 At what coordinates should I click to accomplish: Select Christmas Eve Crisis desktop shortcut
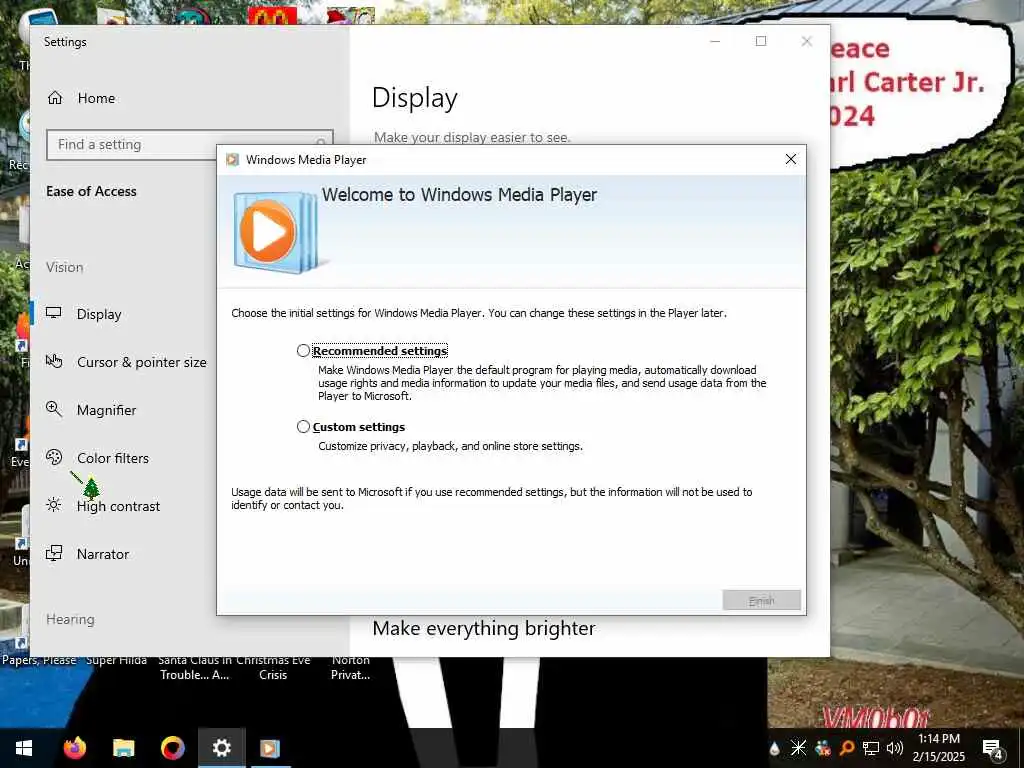click(x=273, y=667)
